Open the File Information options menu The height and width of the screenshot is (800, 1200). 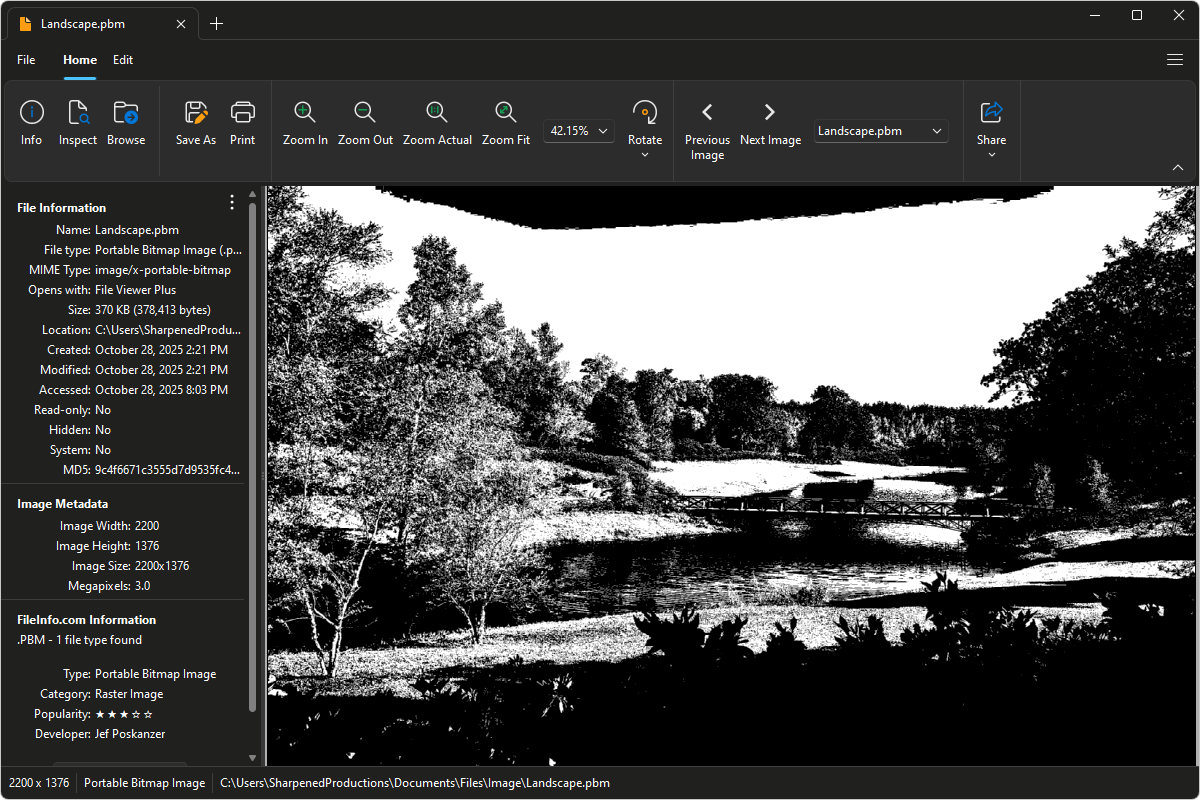[x=231, y=202]
